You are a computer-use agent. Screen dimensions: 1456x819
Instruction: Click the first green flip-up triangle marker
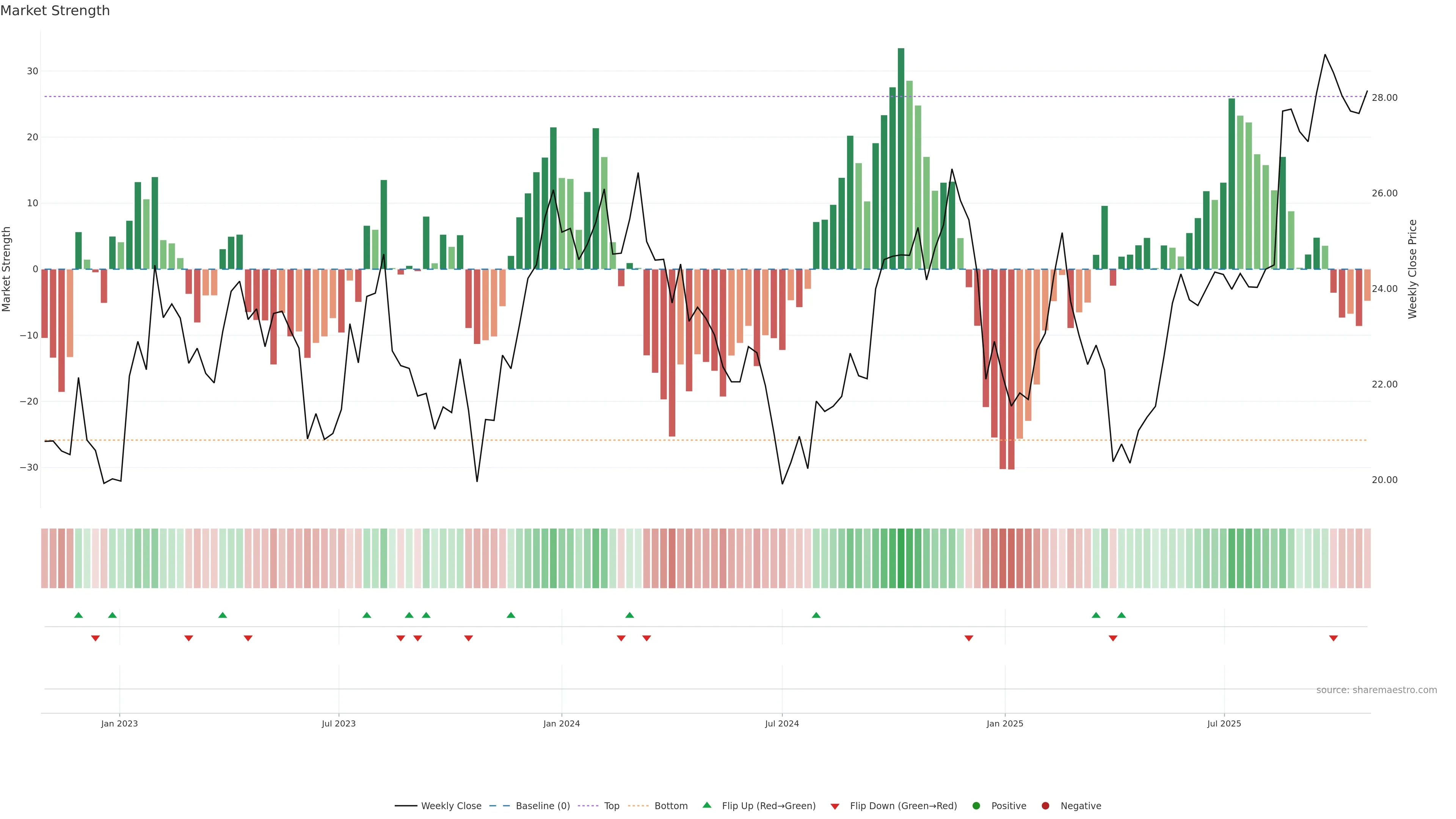pyautogui.click(x=78, y=615)
